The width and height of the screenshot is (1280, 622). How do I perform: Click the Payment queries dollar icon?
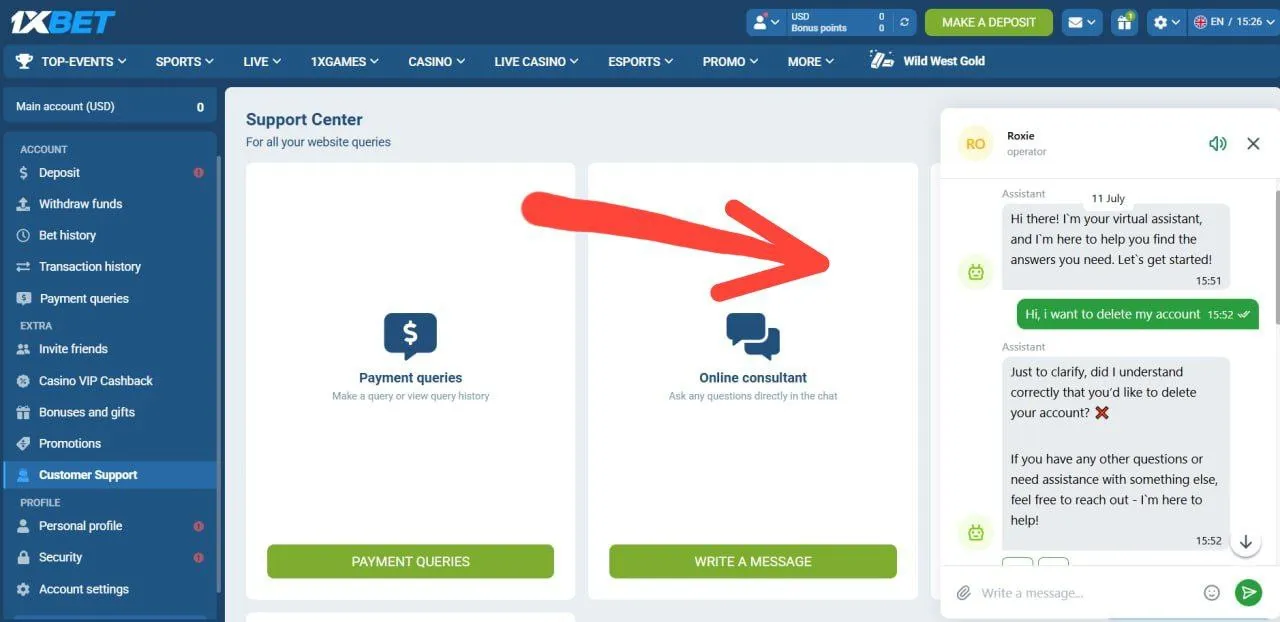point(410,337)
